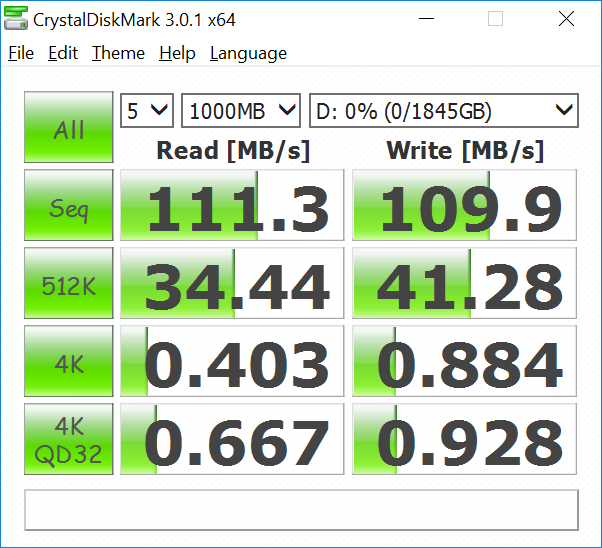Run the 4K random test
Screen dimensions: 602x548
(69, 361)
